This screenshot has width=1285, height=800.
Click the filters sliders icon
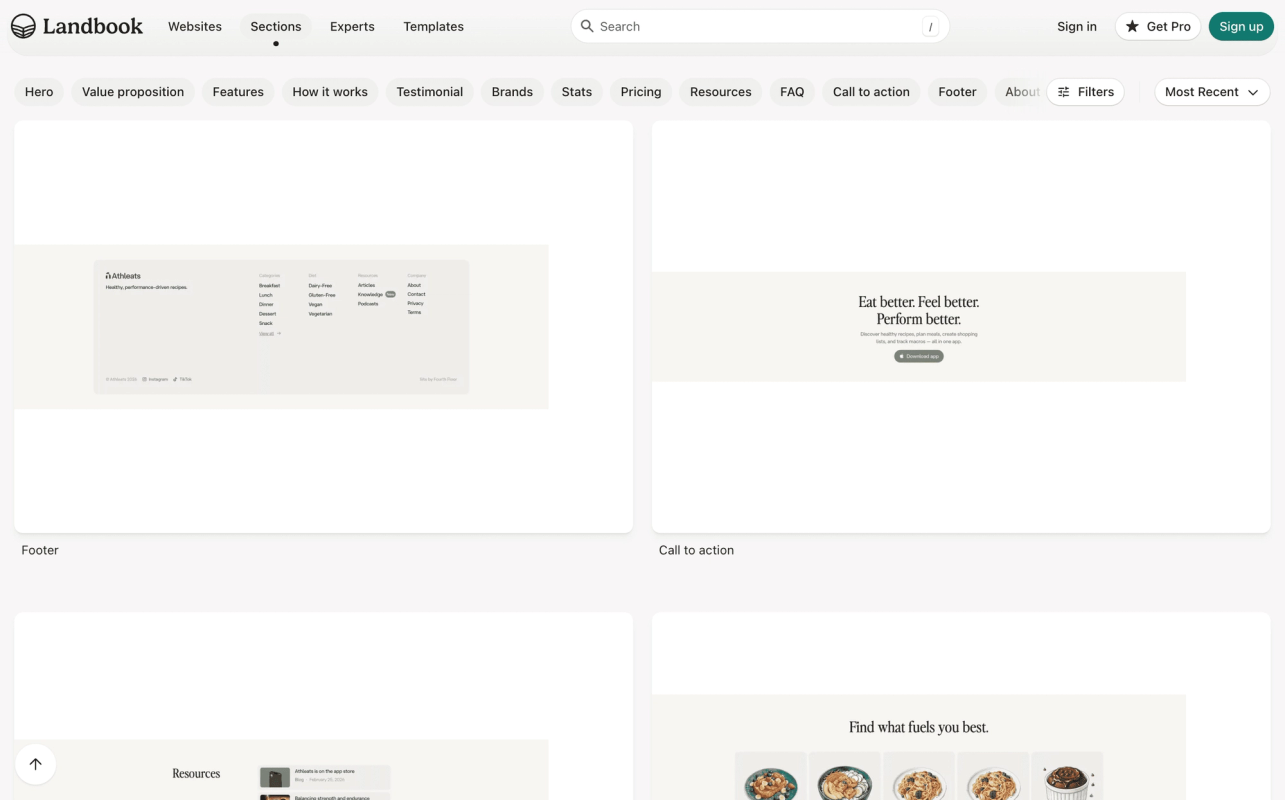point(1064,92)
